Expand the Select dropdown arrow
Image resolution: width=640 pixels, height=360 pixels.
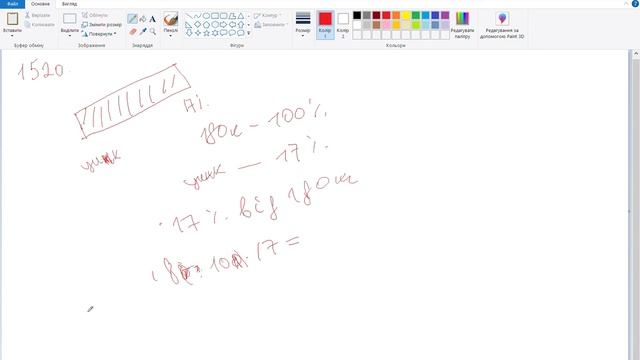tap(69, 36)
